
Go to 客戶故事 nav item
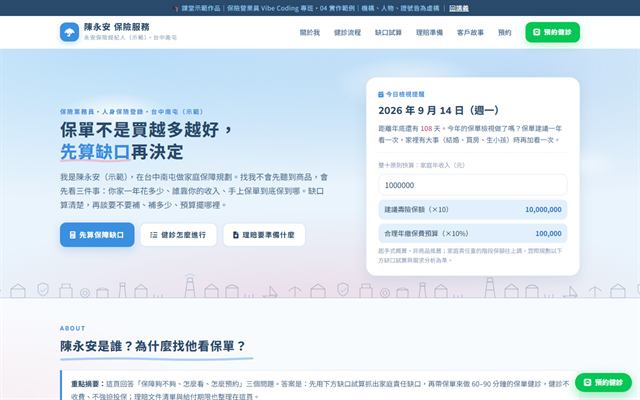470,33
